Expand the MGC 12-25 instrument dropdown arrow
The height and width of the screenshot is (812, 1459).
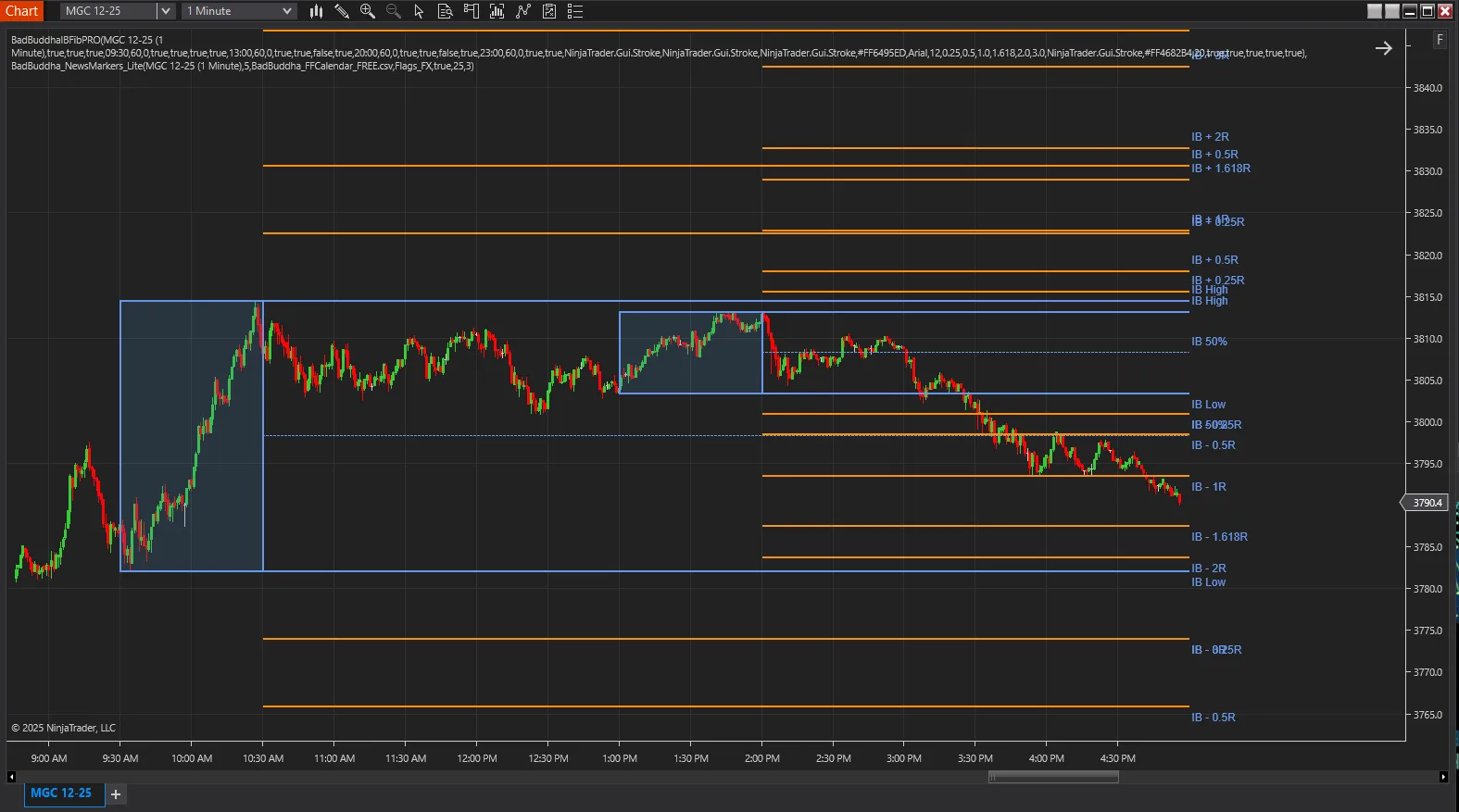click(165, 11)
